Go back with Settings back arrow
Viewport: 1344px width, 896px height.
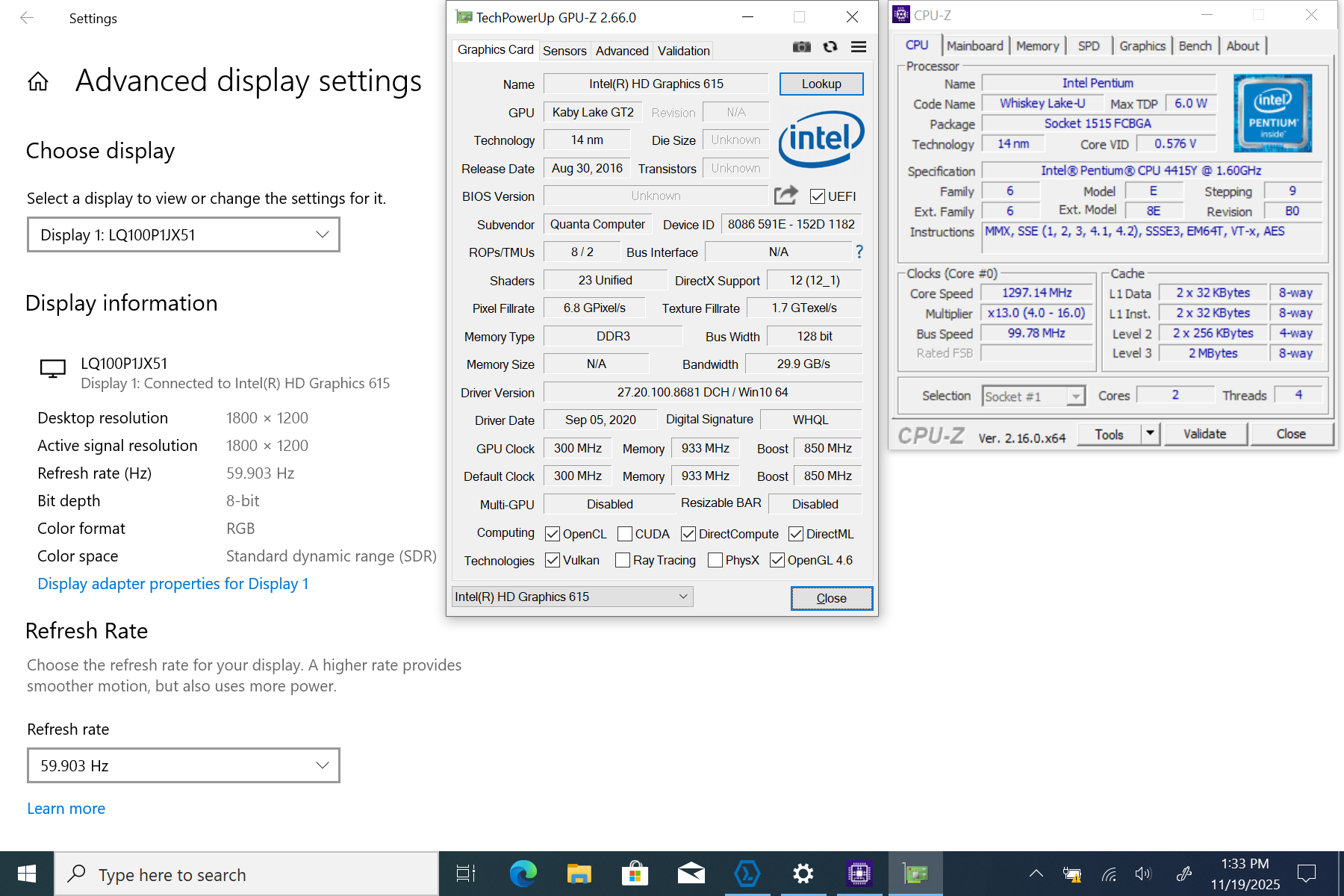coord(27,18)
